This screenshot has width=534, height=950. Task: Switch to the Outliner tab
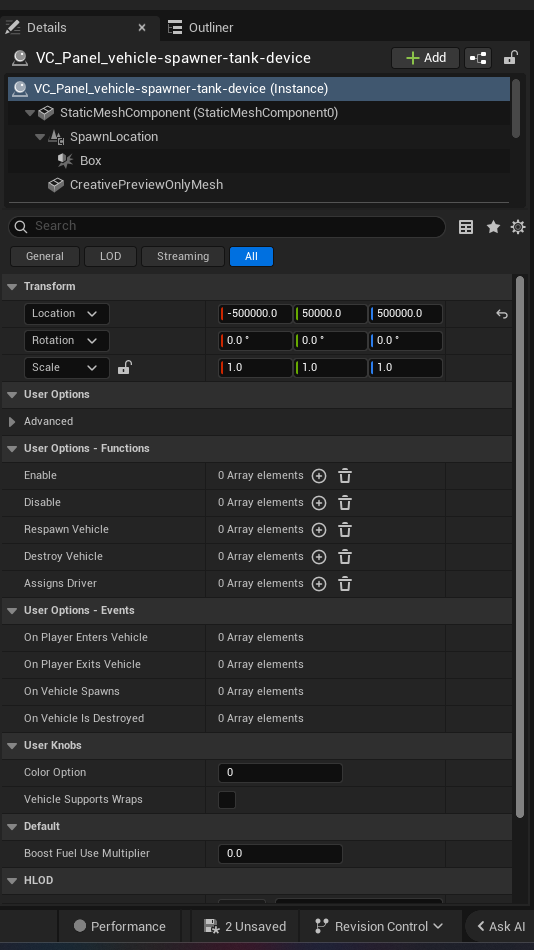click(x=201, y=27)
